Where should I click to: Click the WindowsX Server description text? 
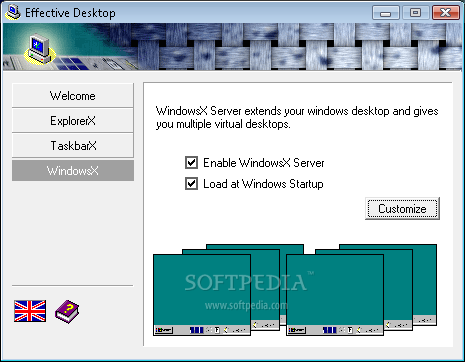click(297, 117)
